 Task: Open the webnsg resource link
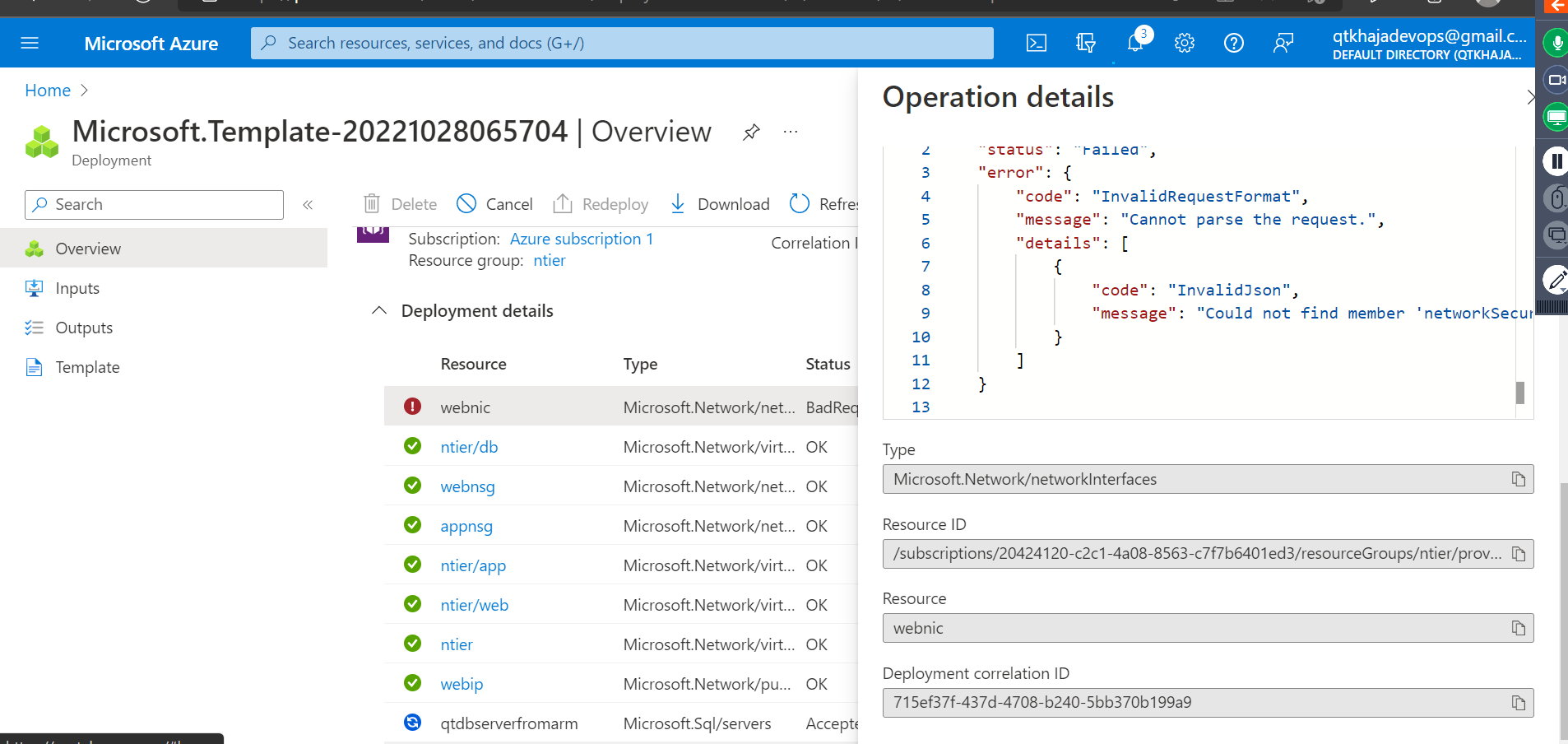[467, 486]
